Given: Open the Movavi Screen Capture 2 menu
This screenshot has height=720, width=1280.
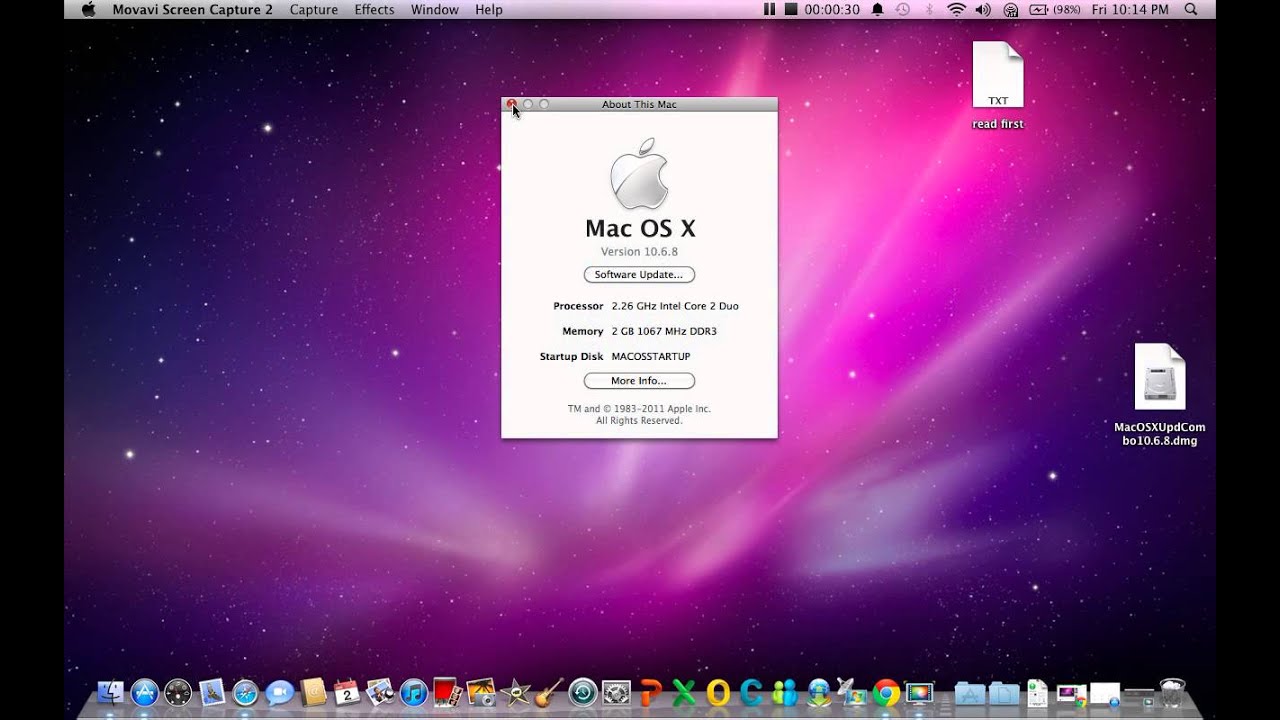Looking at the screenshot, I should (192, 9).
